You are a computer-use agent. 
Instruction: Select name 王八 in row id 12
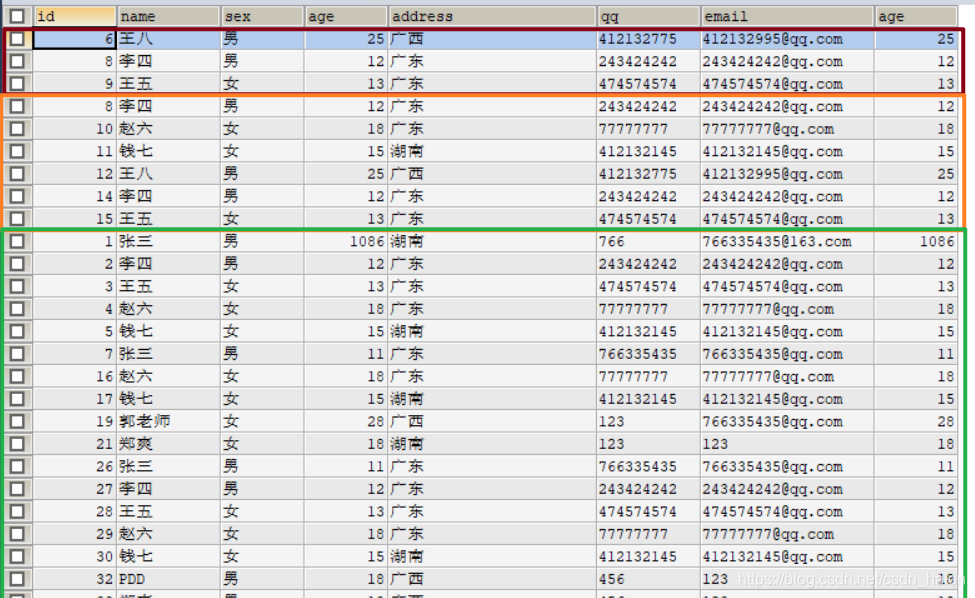coord(169,173)
